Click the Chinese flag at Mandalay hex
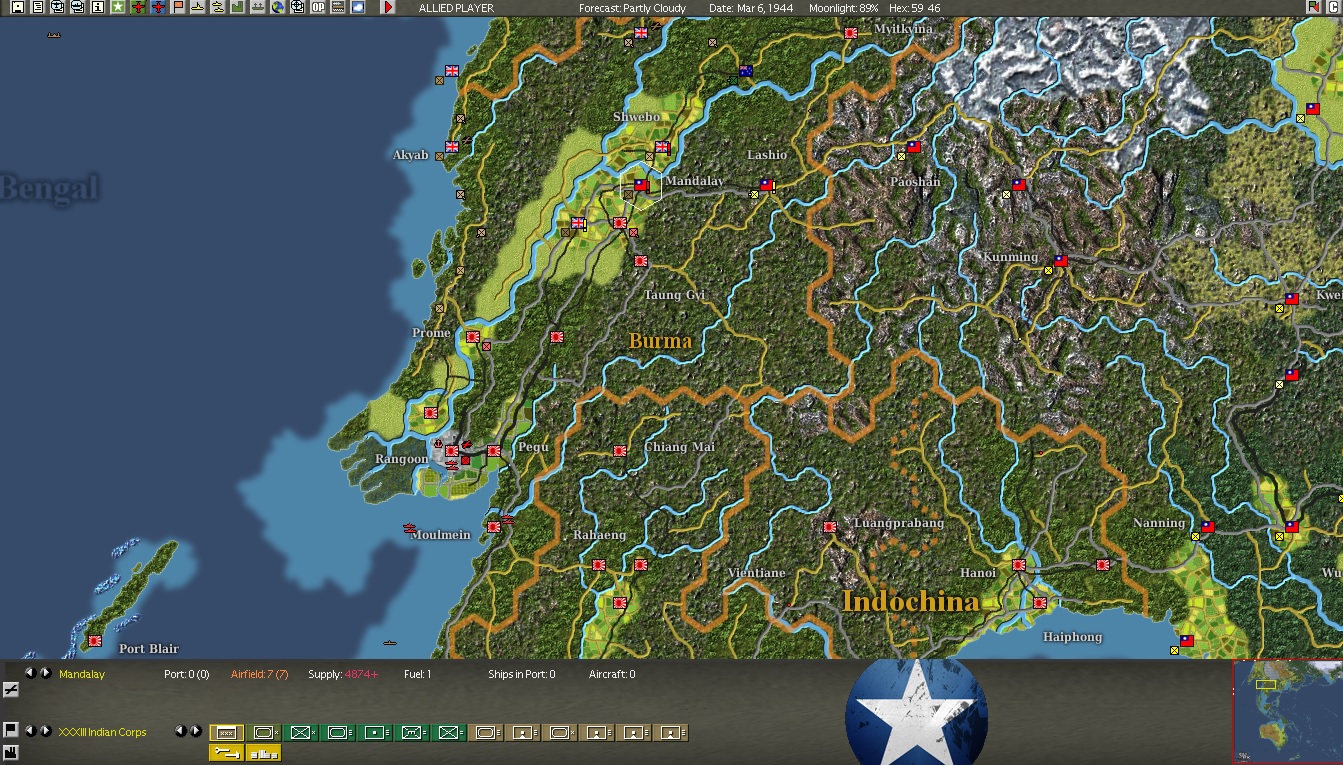 (641, 185)
